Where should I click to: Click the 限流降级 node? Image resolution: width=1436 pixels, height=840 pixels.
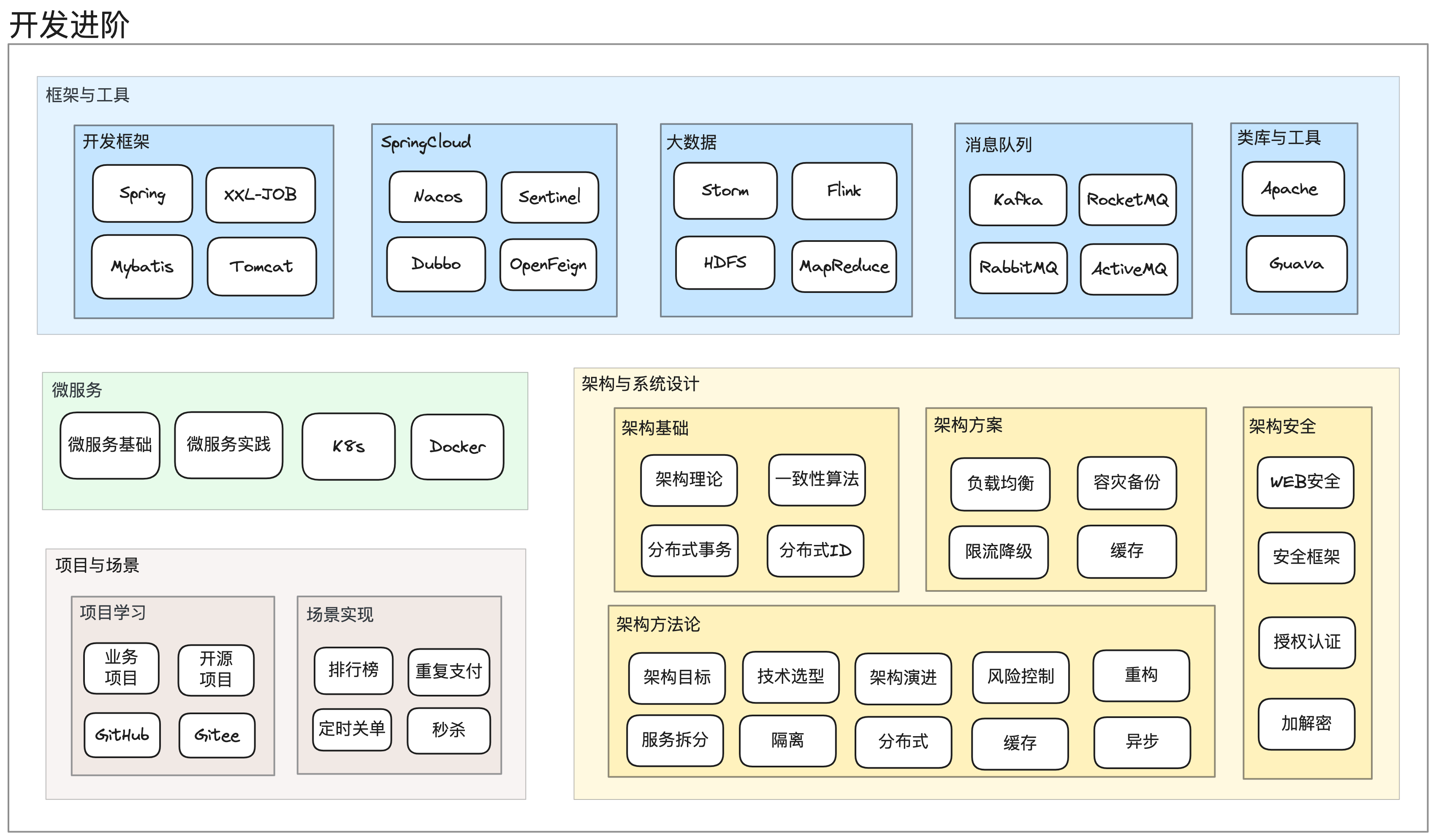tap(999, 553)
